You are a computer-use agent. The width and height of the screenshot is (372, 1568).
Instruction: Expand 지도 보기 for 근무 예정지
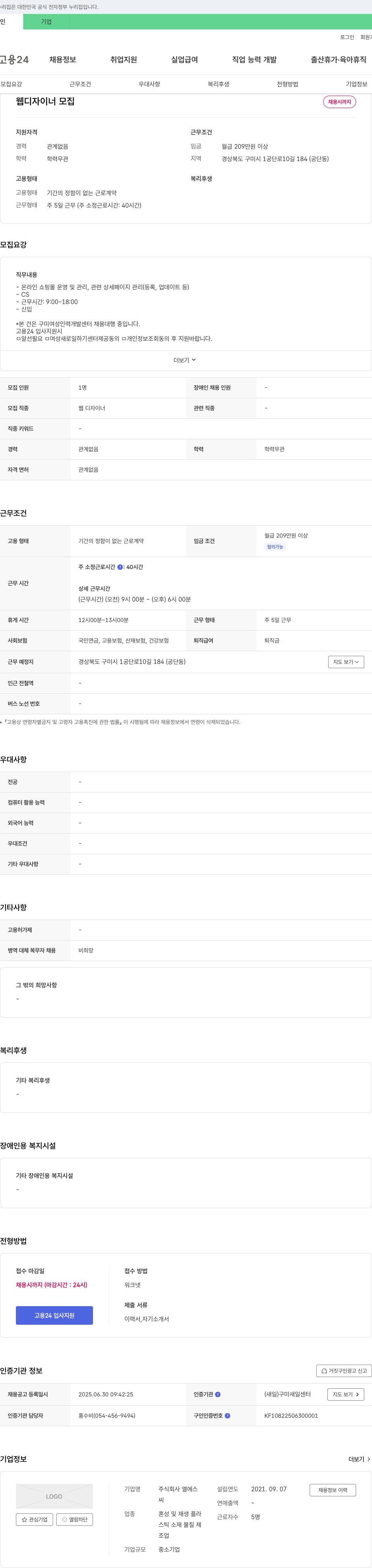click(346, 662)
